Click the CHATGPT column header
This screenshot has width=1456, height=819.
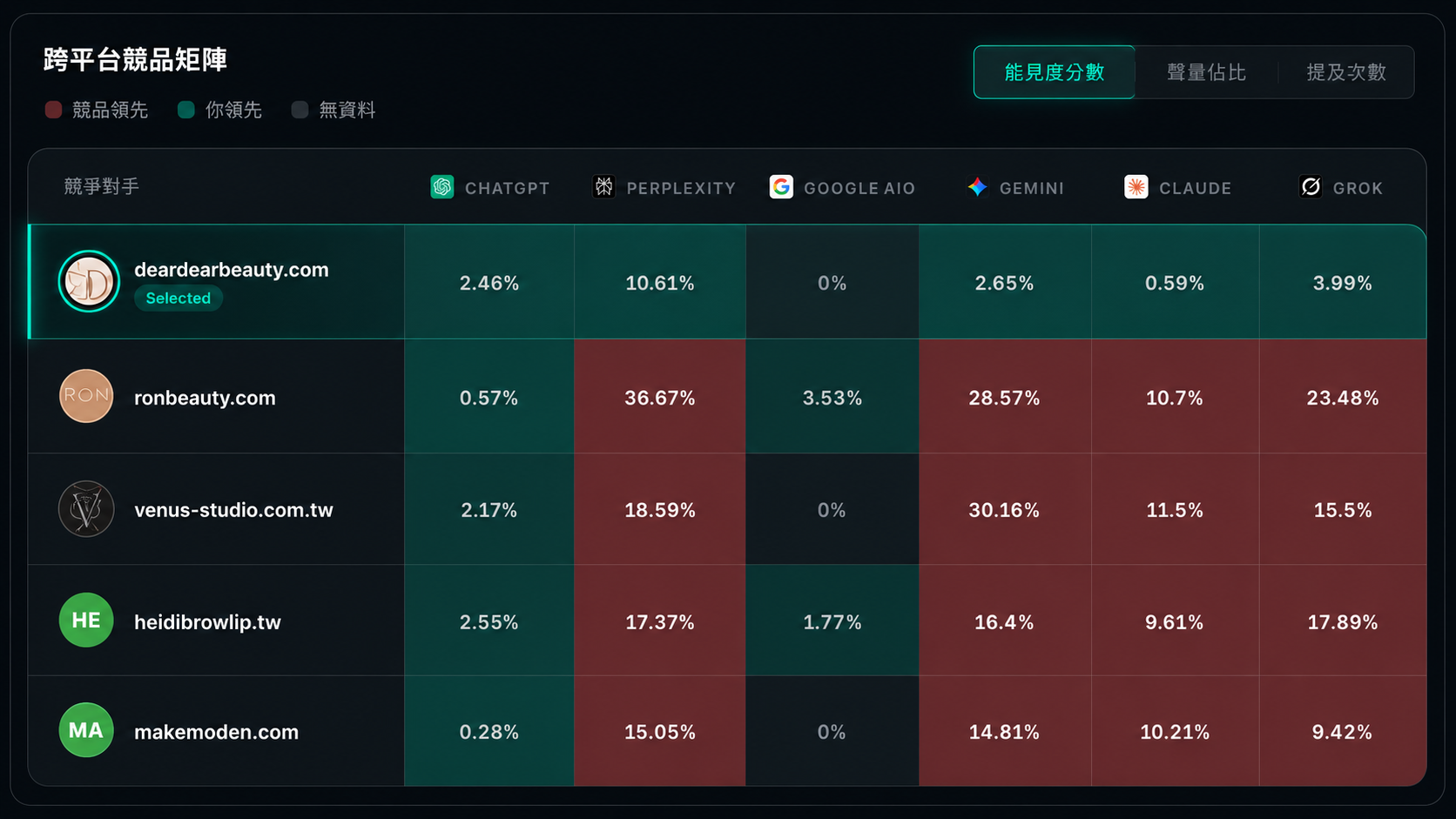pos(490,187)
